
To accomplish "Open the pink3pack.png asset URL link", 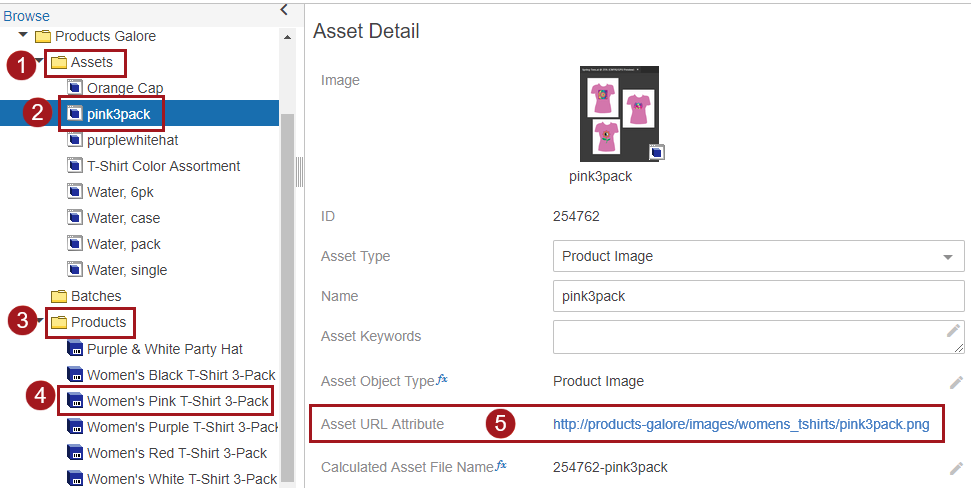I will 740,424.
